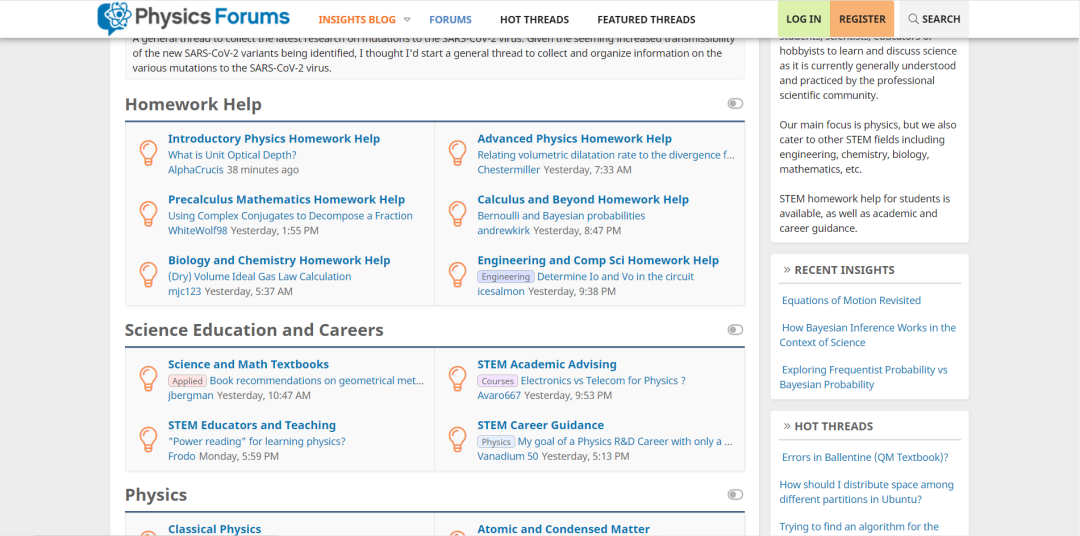Click lightbulb icon beside Precalculus Mathematics Homework Help
The width and height of the screenshot is (1080, 536).
click(x=148, y=214)
